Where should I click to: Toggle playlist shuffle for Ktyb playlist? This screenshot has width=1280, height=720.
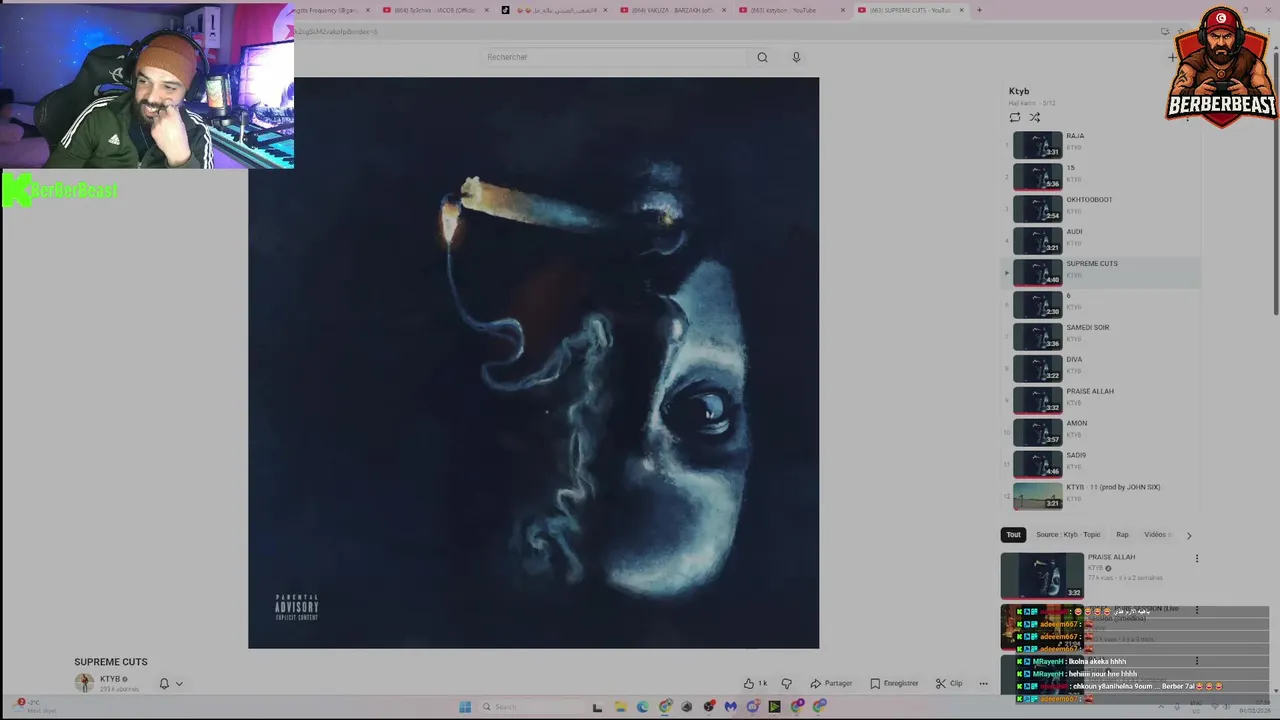[x=1035, y=117]
